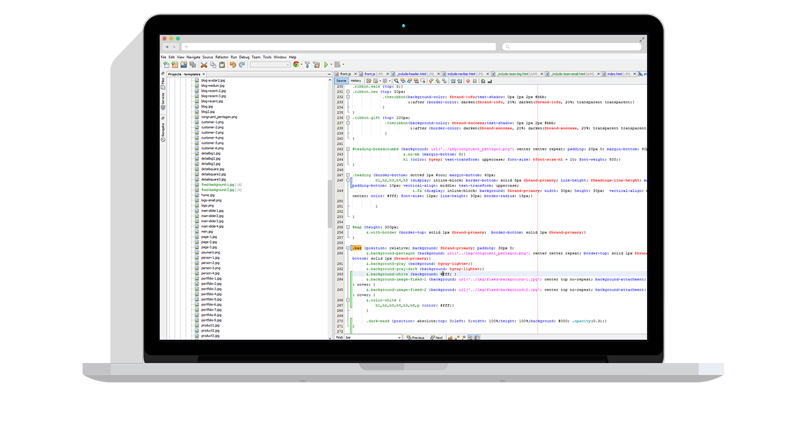Click the New File toolbar icon
Screen dimensions: 800x440
pyautogui.click(x=166, y=64)
